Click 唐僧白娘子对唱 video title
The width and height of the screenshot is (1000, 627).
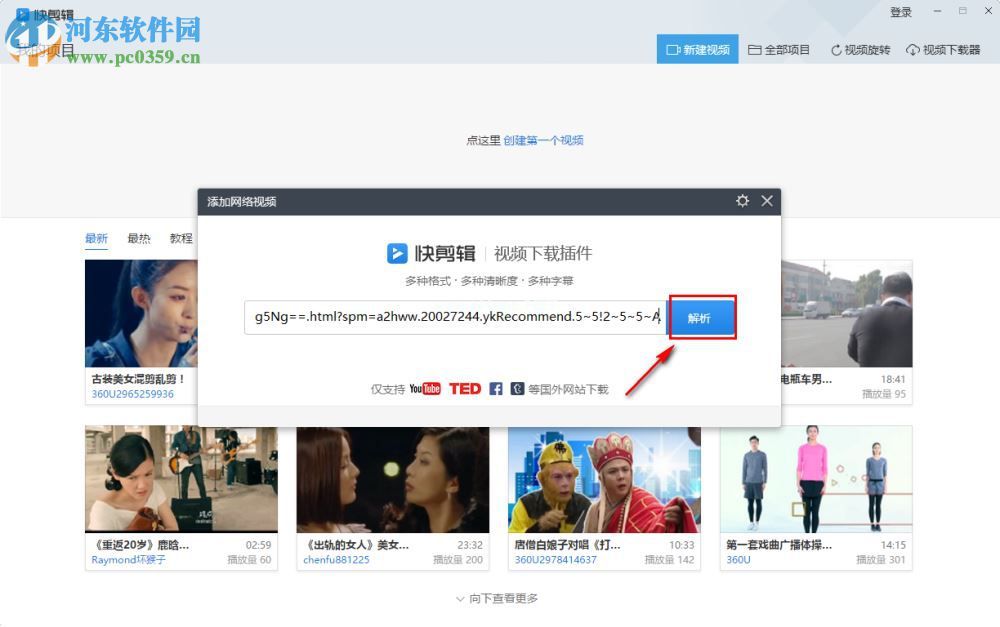coord(567,545)
